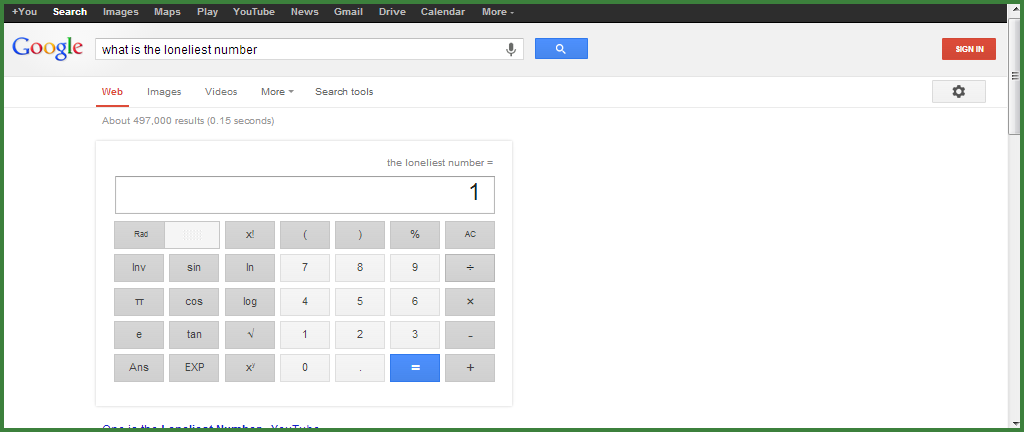This screenshot has height=432, width=1024.
Task: Click the number 4 key
Action: [x=305, y=301]
